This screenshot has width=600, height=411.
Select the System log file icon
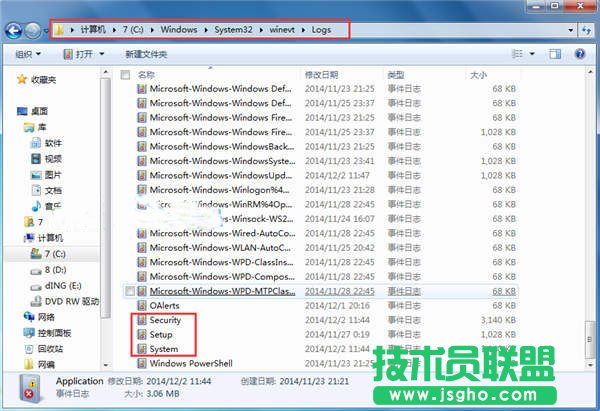142,349
